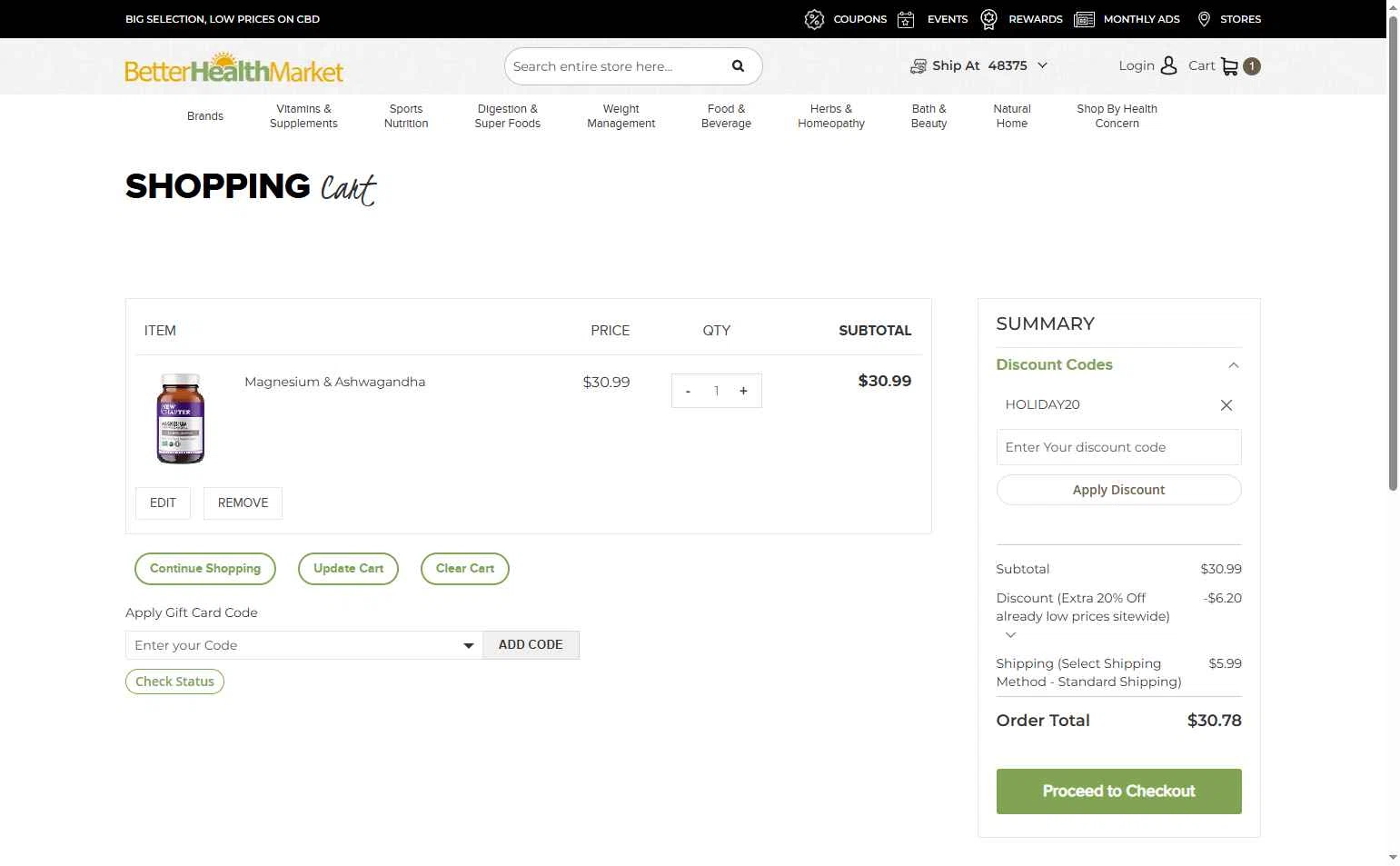Open Magnesium & Ashwagandha product link
The image size is (1400, 866).
pos(334,382)
